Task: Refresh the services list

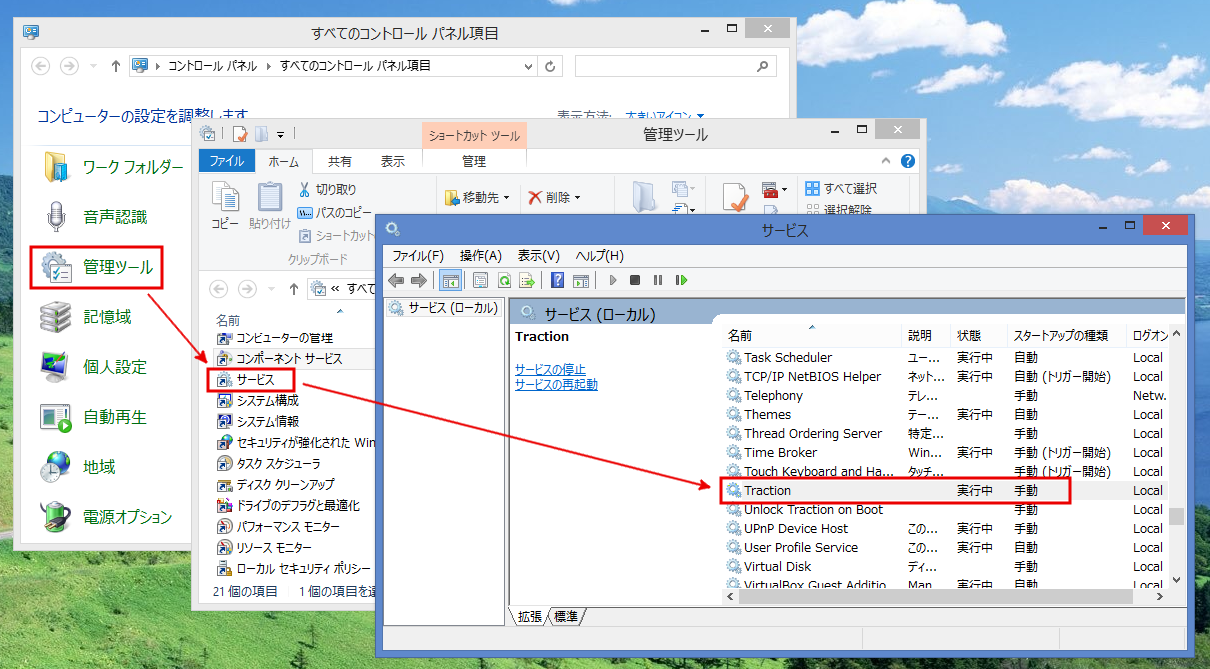Action: click(x=506, y=280)
